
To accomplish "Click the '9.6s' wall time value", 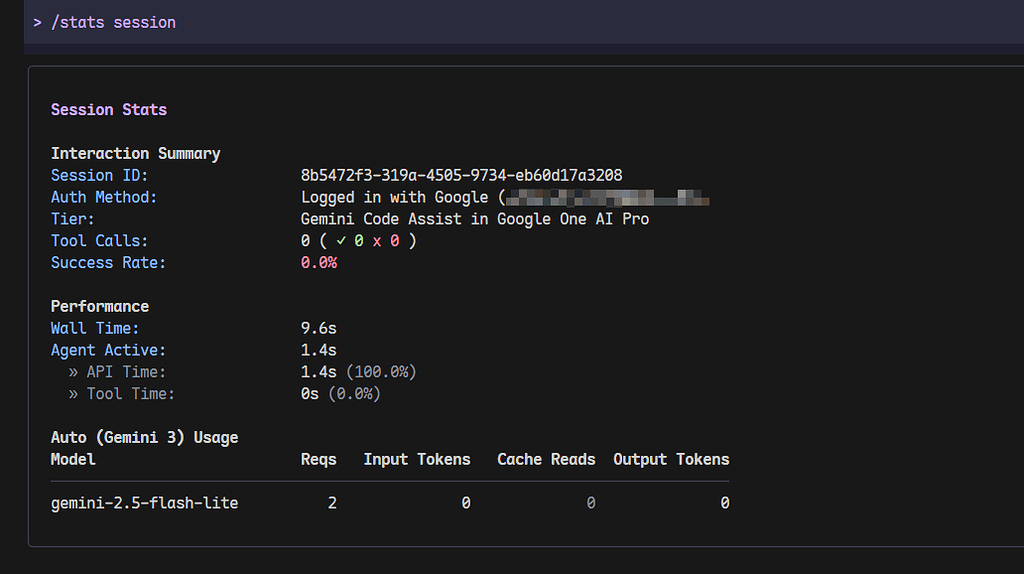I will 319,328.
